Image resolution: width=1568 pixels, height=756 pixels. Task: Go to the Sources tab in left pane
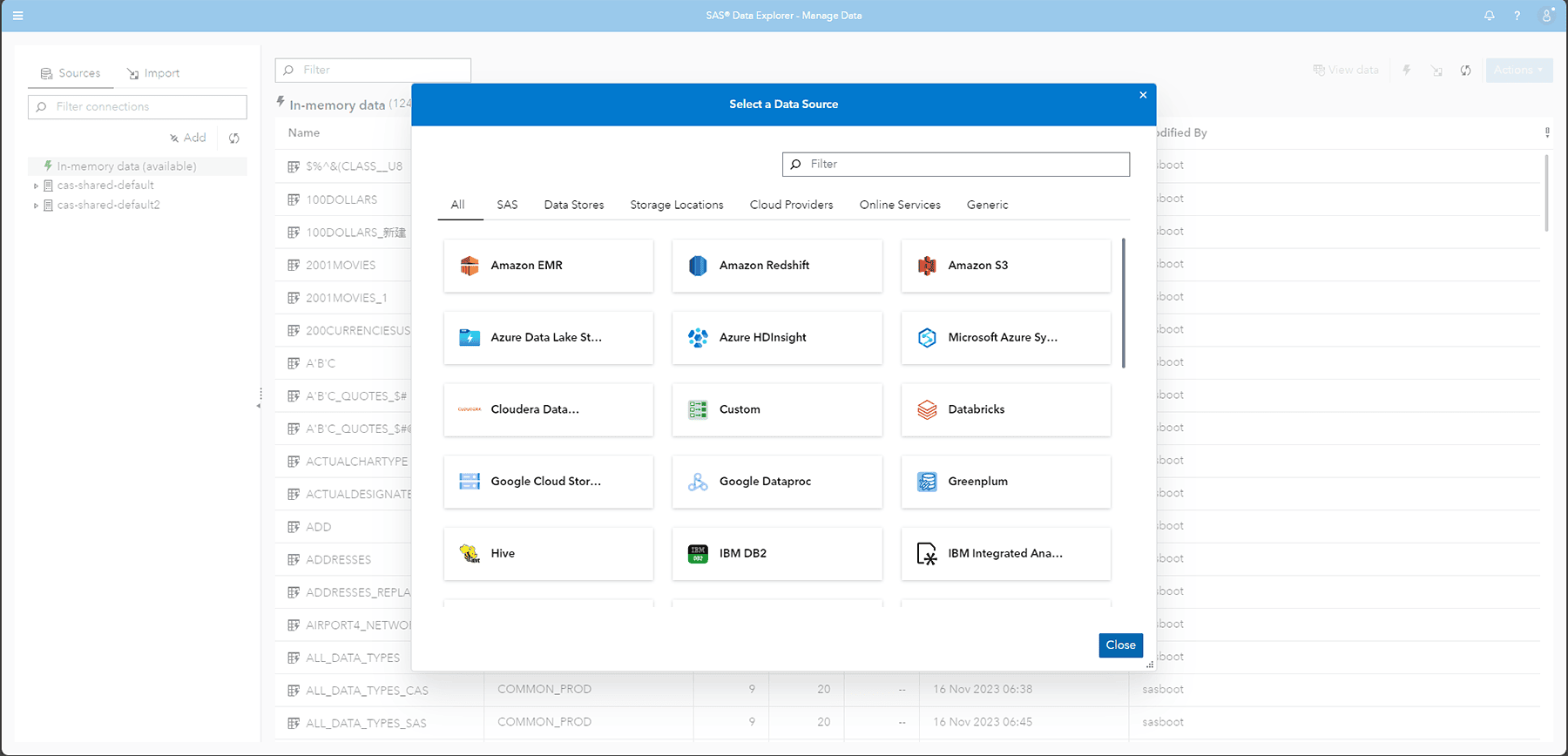click(71, 73)
